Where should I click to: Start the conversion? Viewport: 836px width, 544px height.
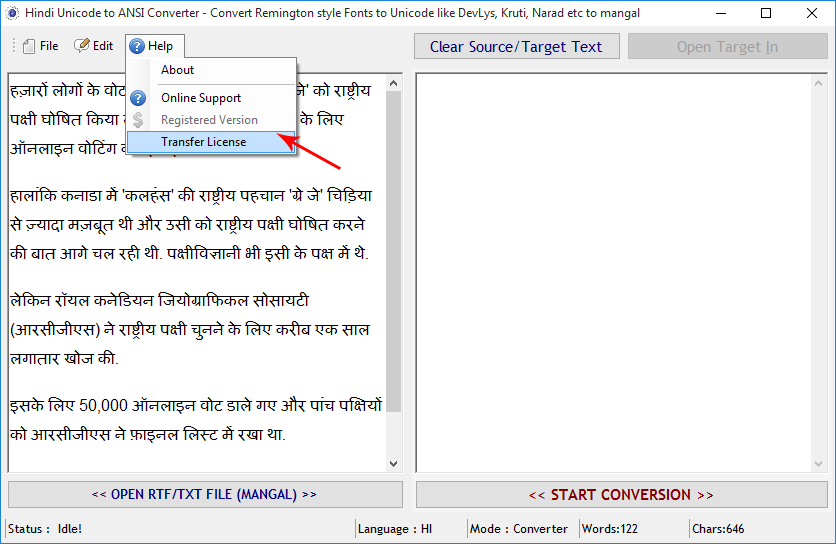pos(622,495)
